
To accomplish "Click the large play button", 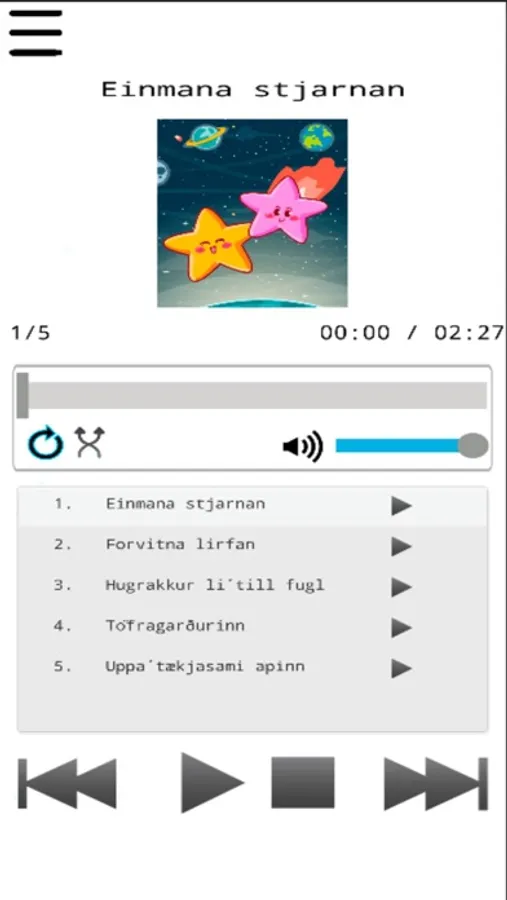I will tap(212, 782).
